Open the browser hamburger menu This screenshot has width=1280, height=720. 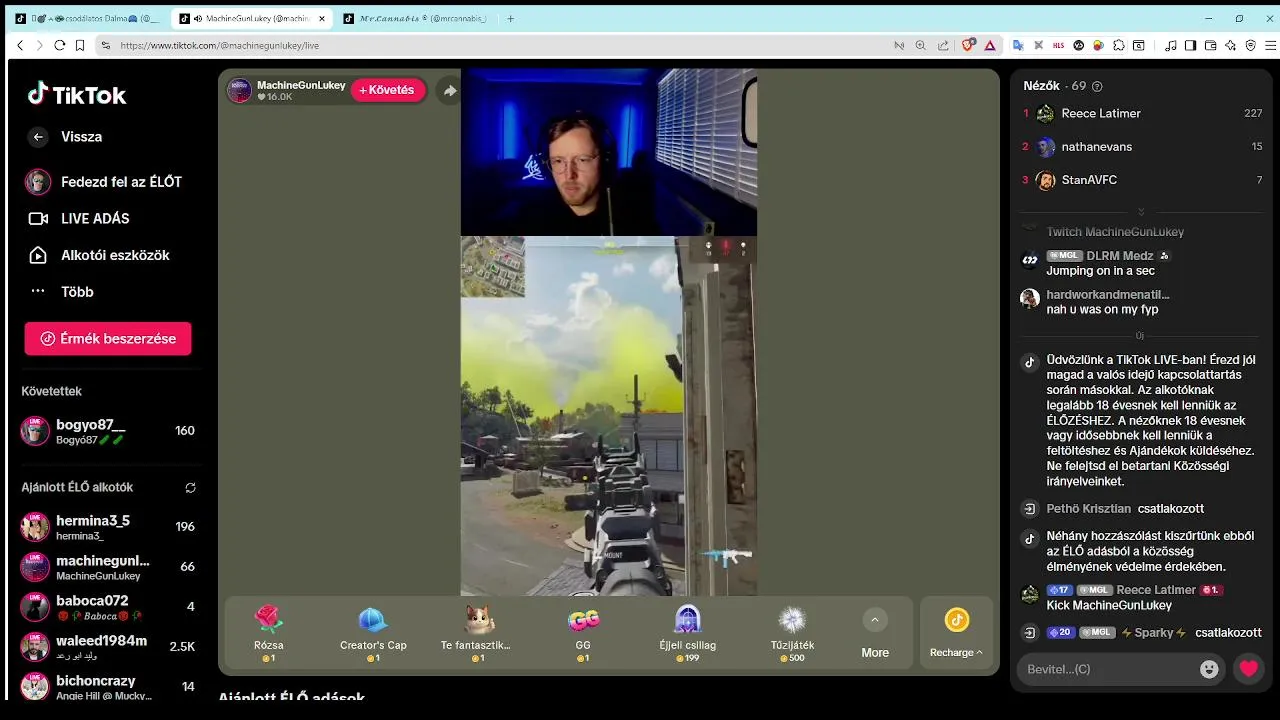(x=1271, y=46)
